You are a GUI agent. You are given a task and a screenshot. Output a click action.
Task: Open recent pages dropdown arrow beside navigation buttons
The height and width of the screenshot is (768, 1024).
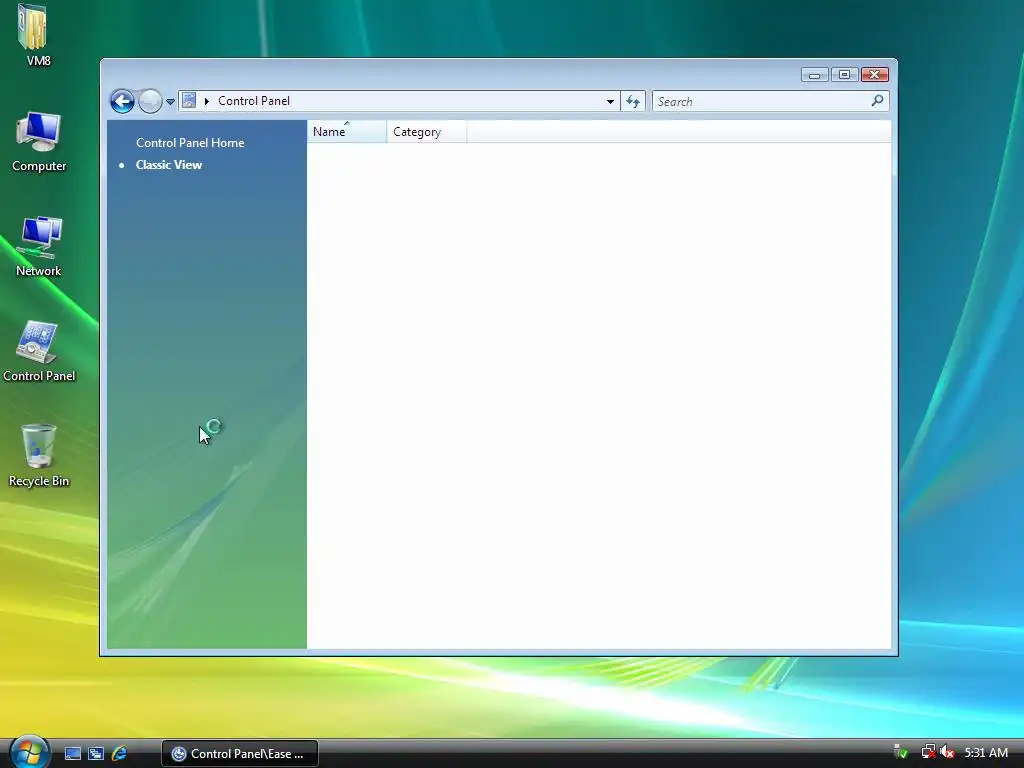[170, 102]
